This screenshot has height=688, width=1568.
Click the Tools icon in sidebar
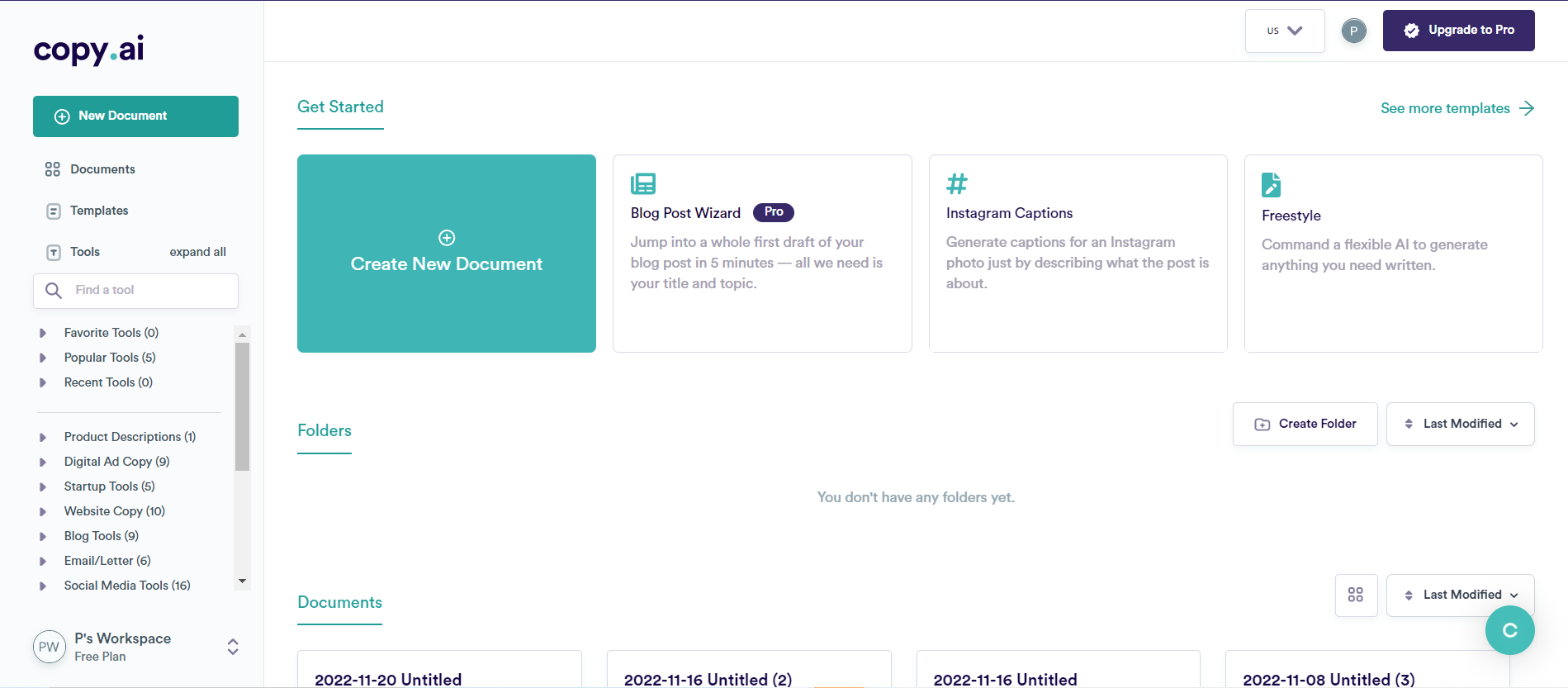tap(54, 252)
